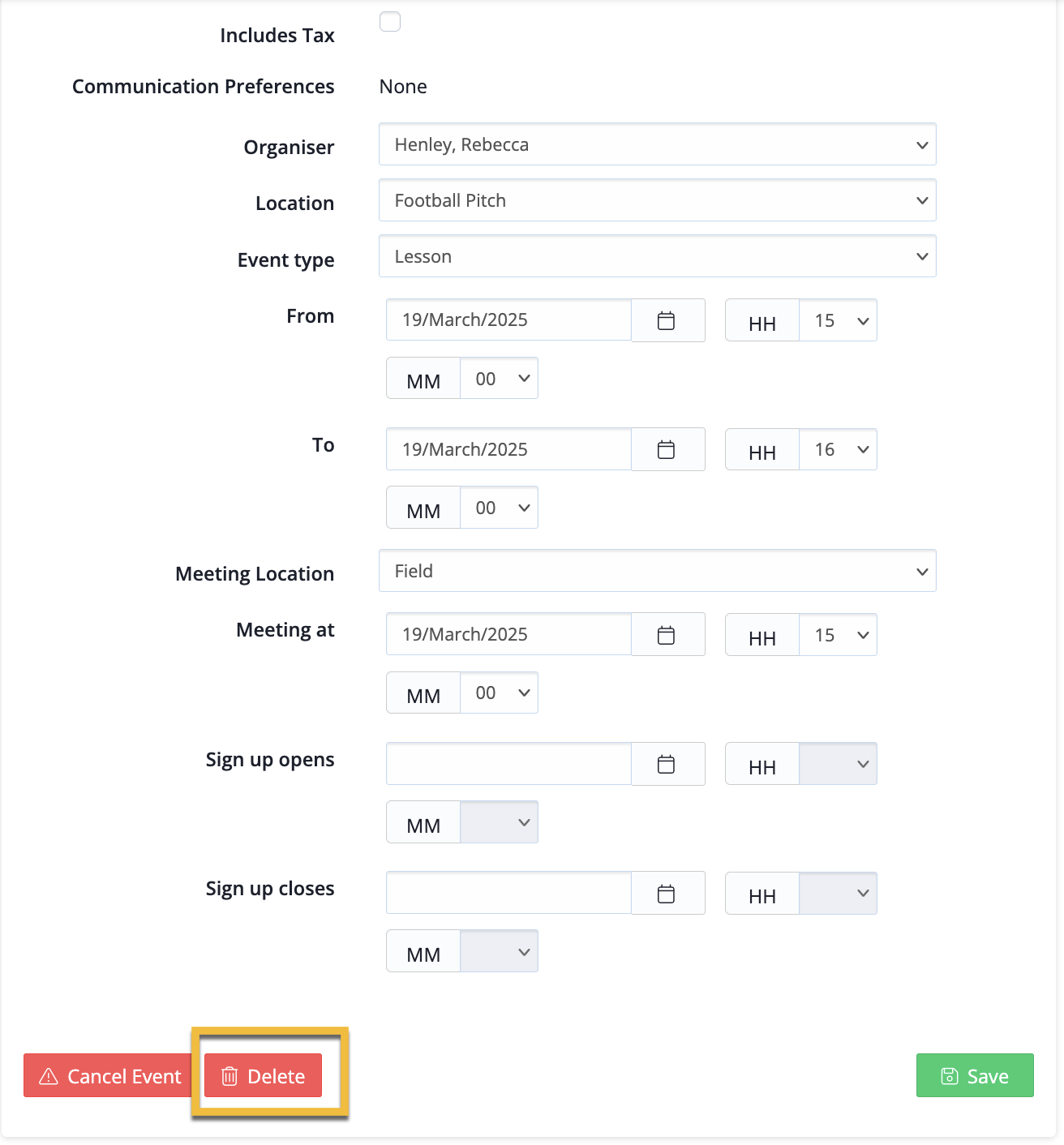Expand the Event type dropdown
This screenshot has height=1145, width=1064.
tap(657, 256)
